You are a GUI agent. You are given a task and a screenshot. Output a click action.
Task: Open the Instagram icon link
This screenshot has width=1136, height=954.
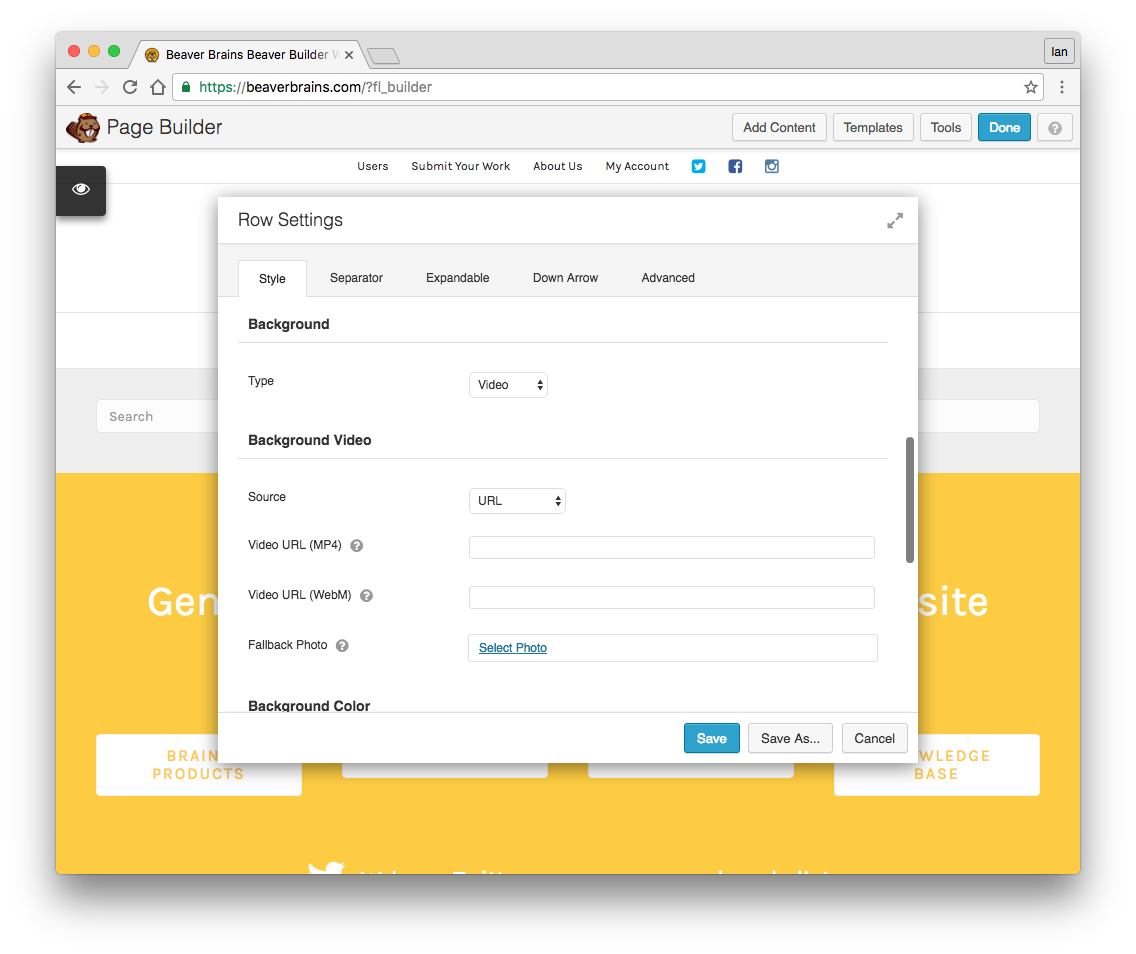pyautogui.click(x=772, y=167)
